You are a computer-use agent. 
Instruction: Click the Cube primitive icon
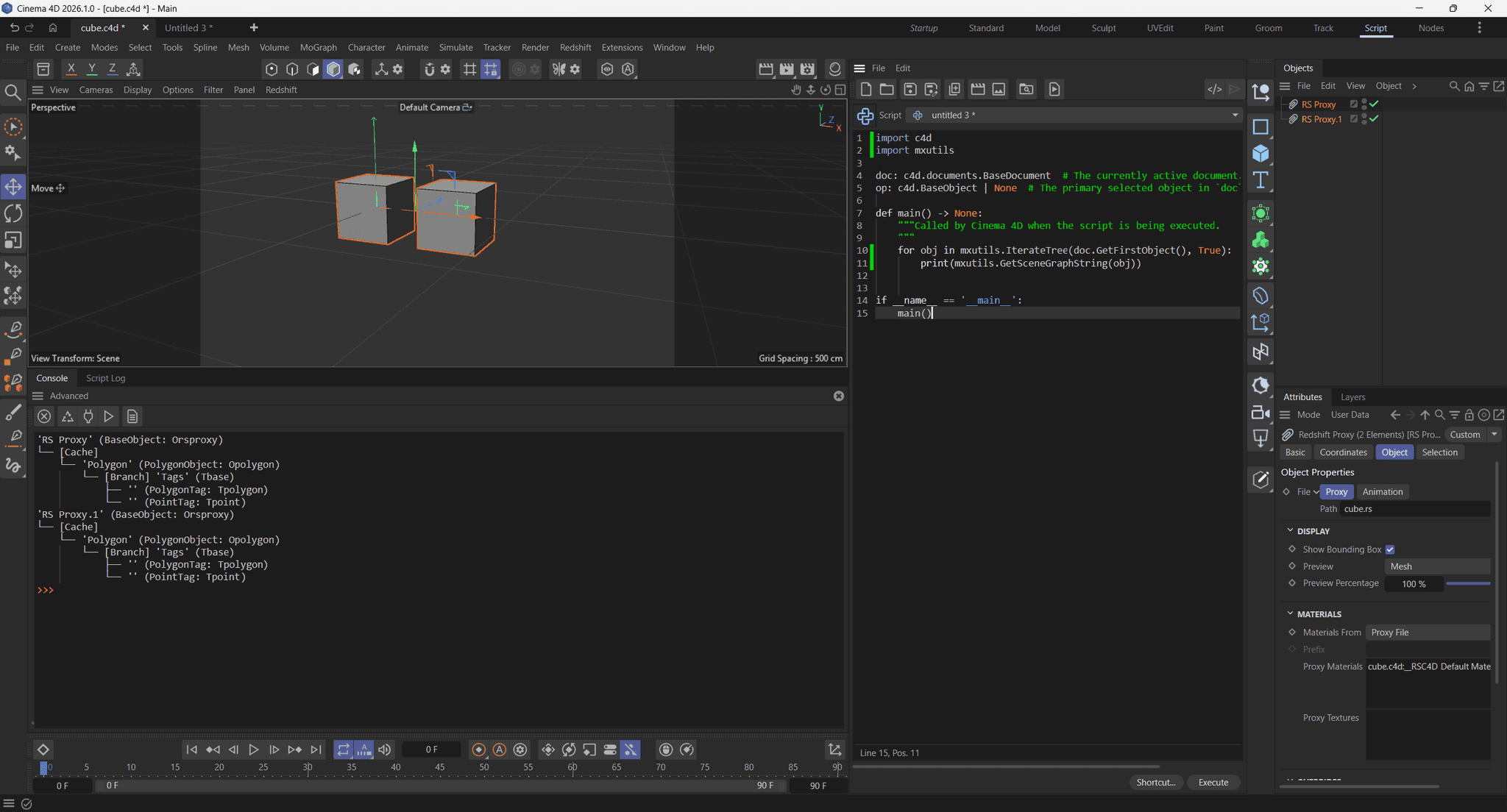coord(1260,153)
